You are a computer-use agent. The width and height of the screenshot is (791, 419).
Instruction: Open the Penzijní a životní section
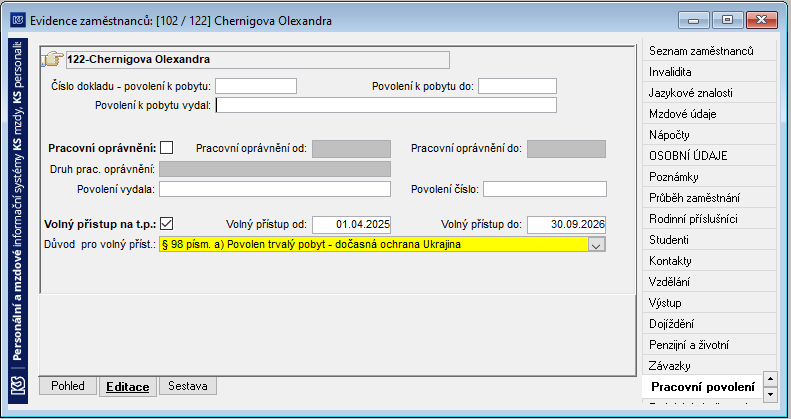(x=709, y=345)
